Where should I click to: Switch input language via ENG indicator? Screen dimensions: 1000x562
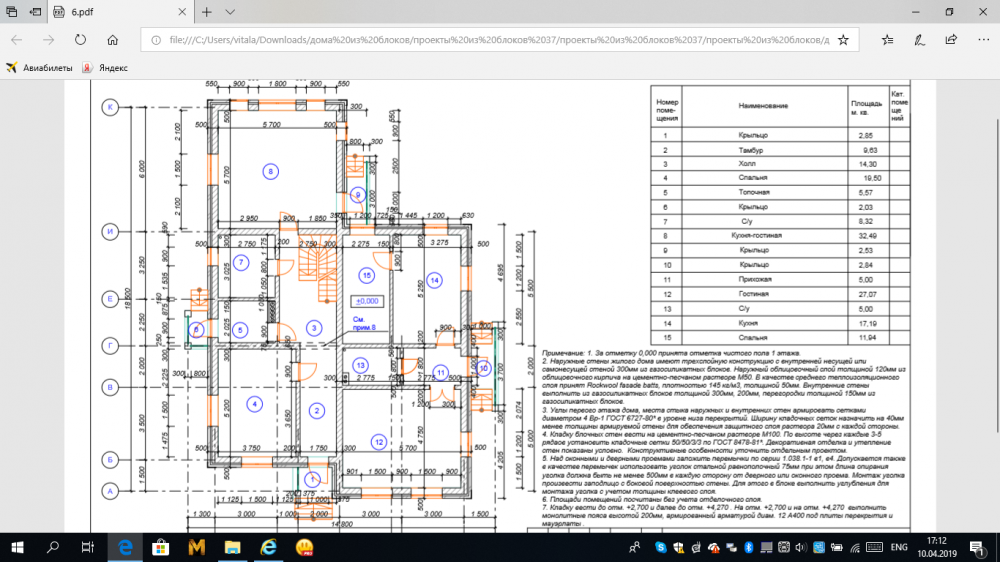pyautogui.click(x=899, y=546)
